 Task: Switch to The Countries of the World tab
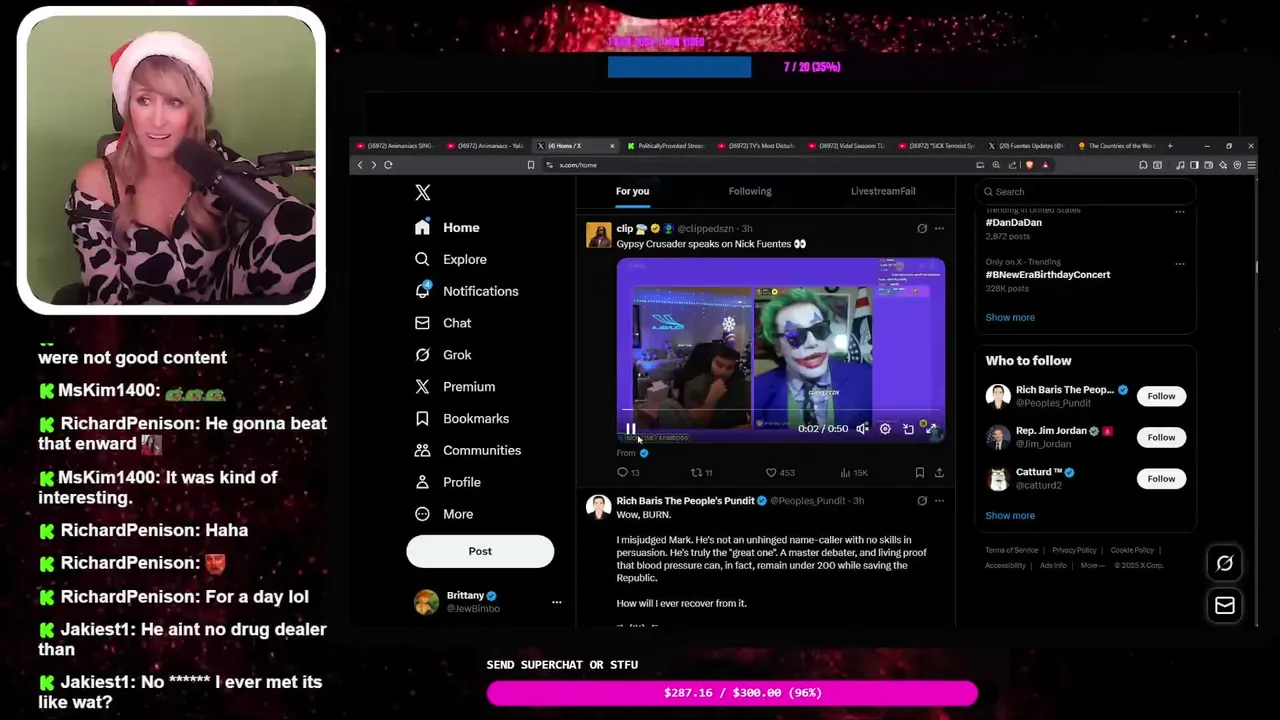tap(1118, 146)
